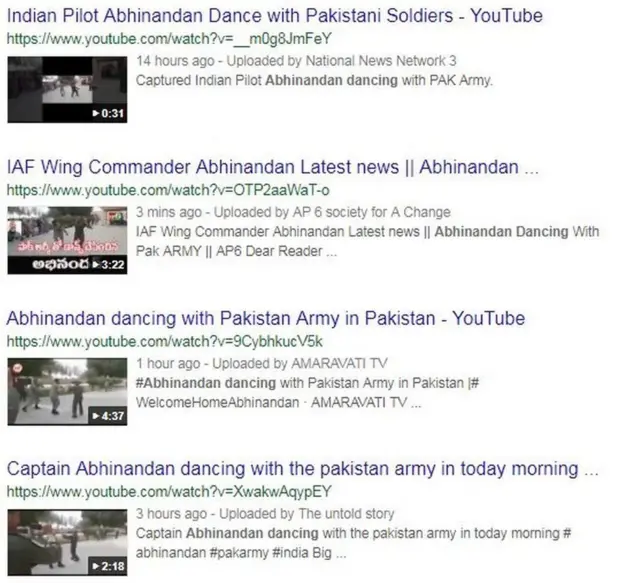Play the 4:37 AMARAVATI TV video thumbnail
640x583 pixels.
(67, 392)
